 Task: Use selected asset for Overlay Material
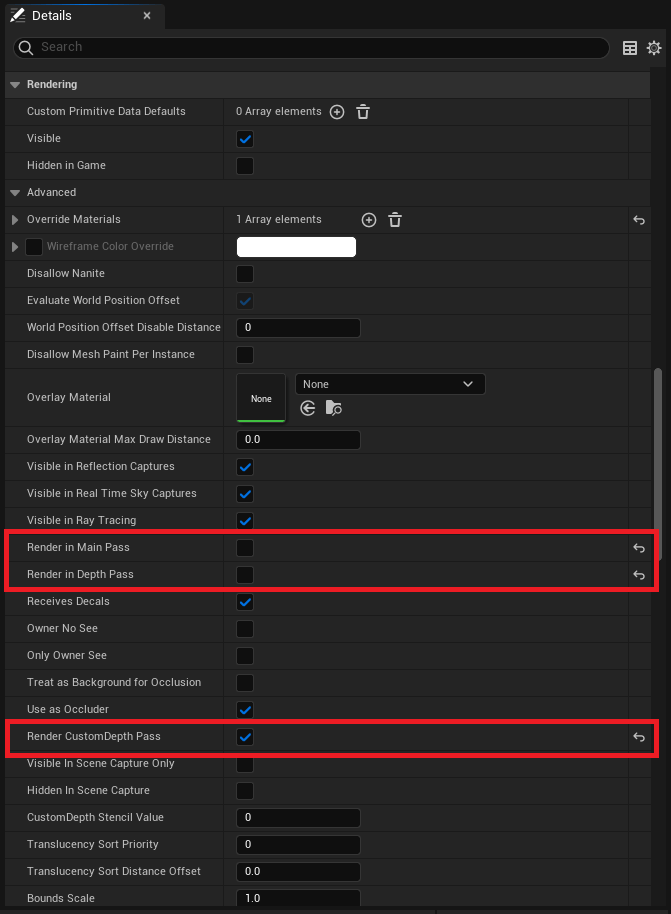point(308,408)
